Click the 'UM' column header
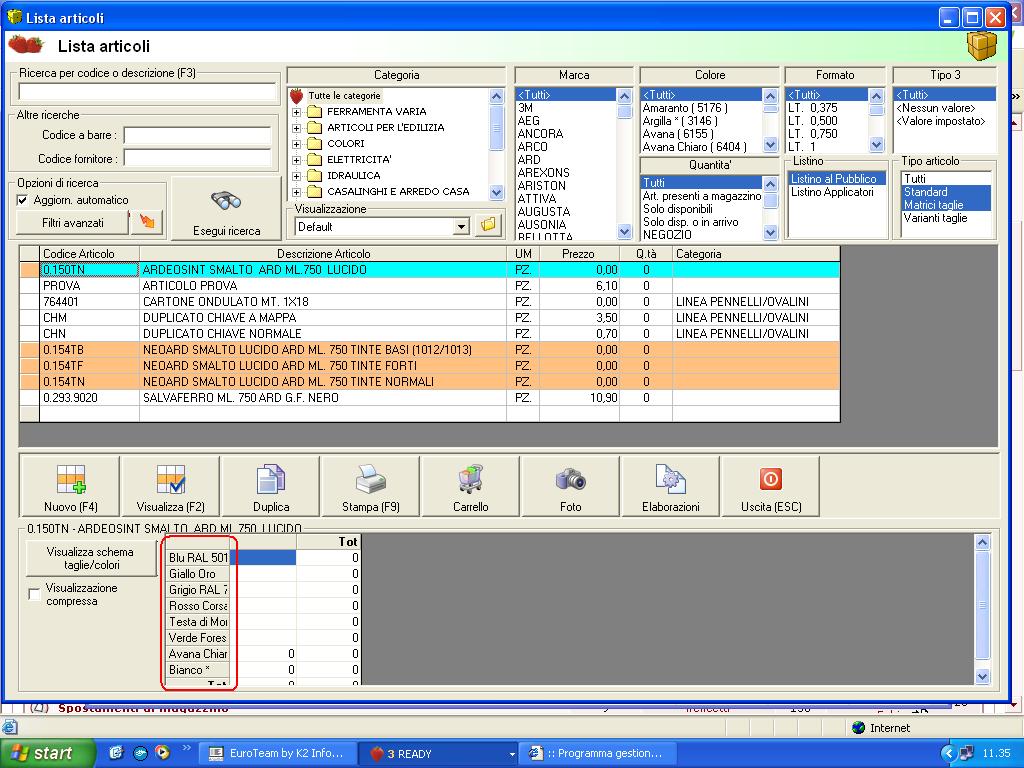 pos(523,254)
